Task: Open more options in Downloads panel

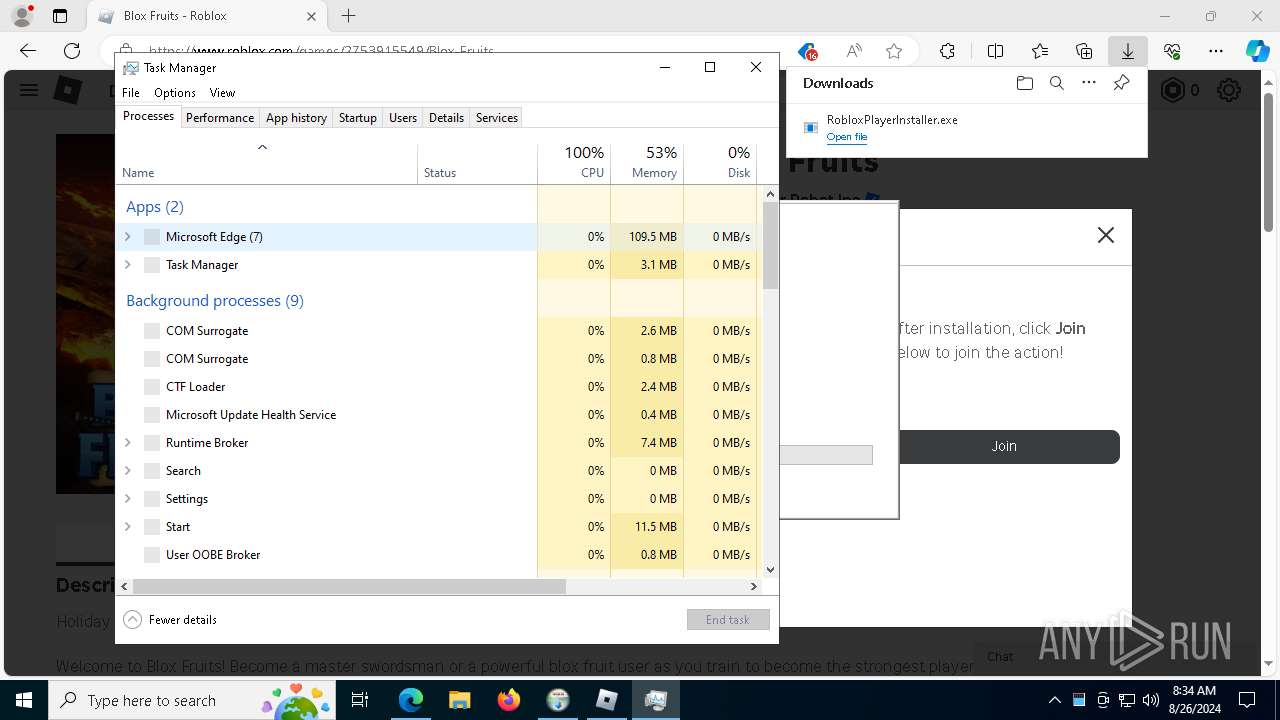Action: (x=1089, y=83)
